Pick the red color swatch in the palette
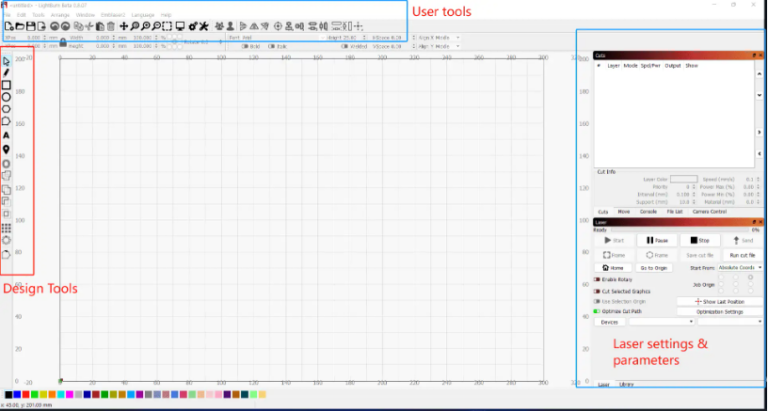The height and width of the screenshot is (411, 768). (25, 394)
